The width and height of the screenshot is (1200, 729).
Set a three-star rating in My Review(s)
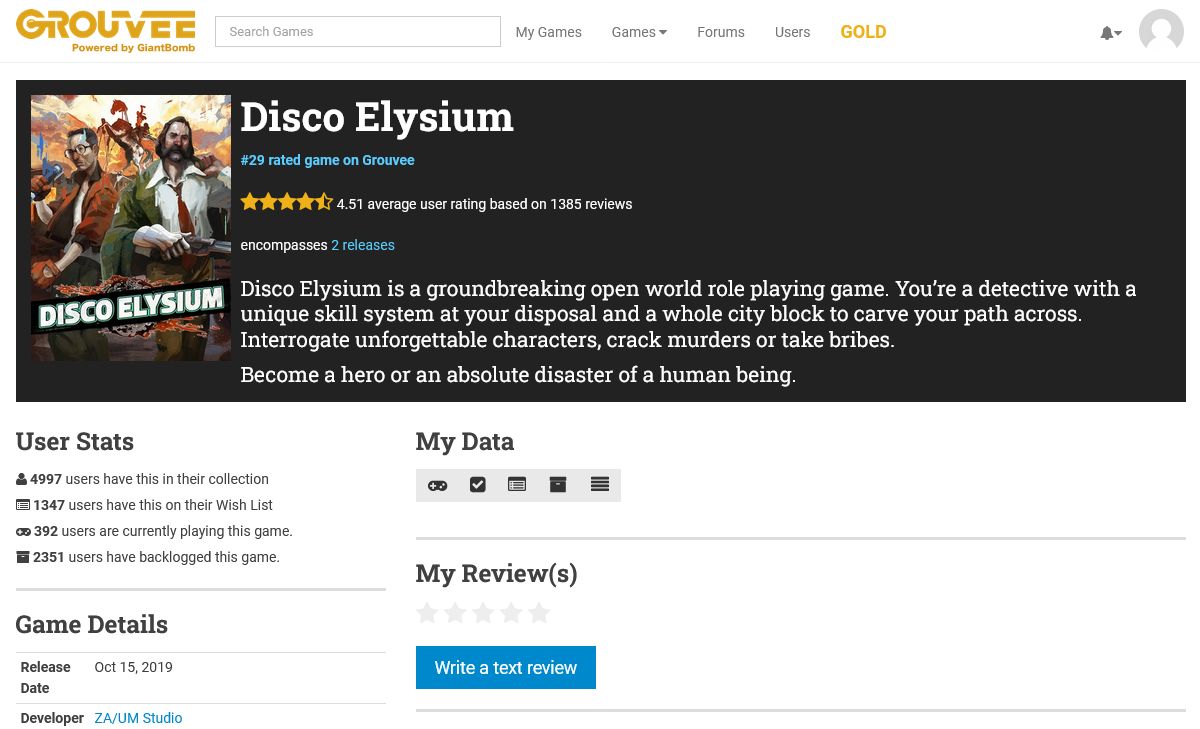(x=483, y=613)
